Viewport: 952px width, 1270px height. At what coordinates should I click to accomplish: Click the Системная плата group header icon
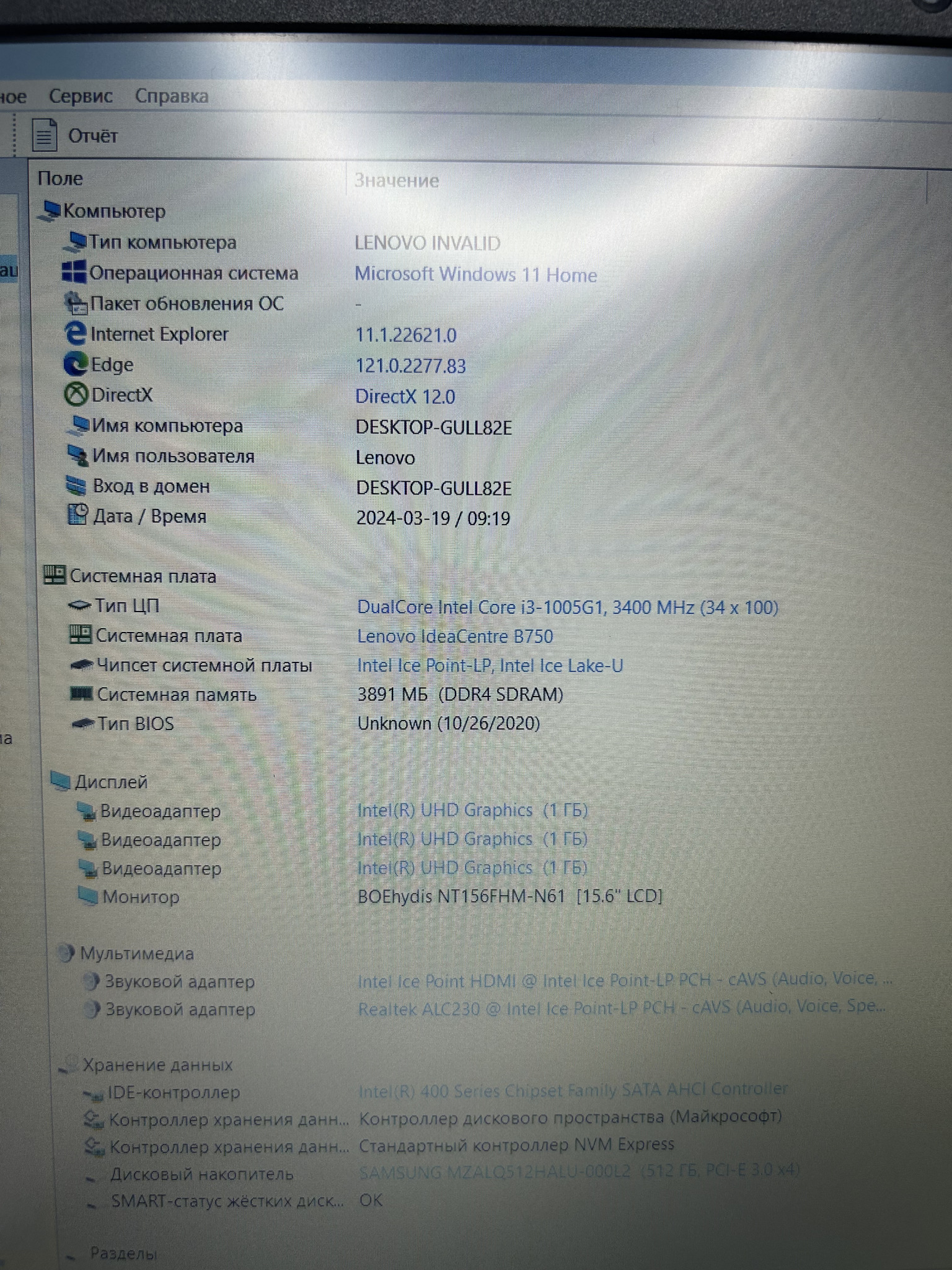point(55,575)
